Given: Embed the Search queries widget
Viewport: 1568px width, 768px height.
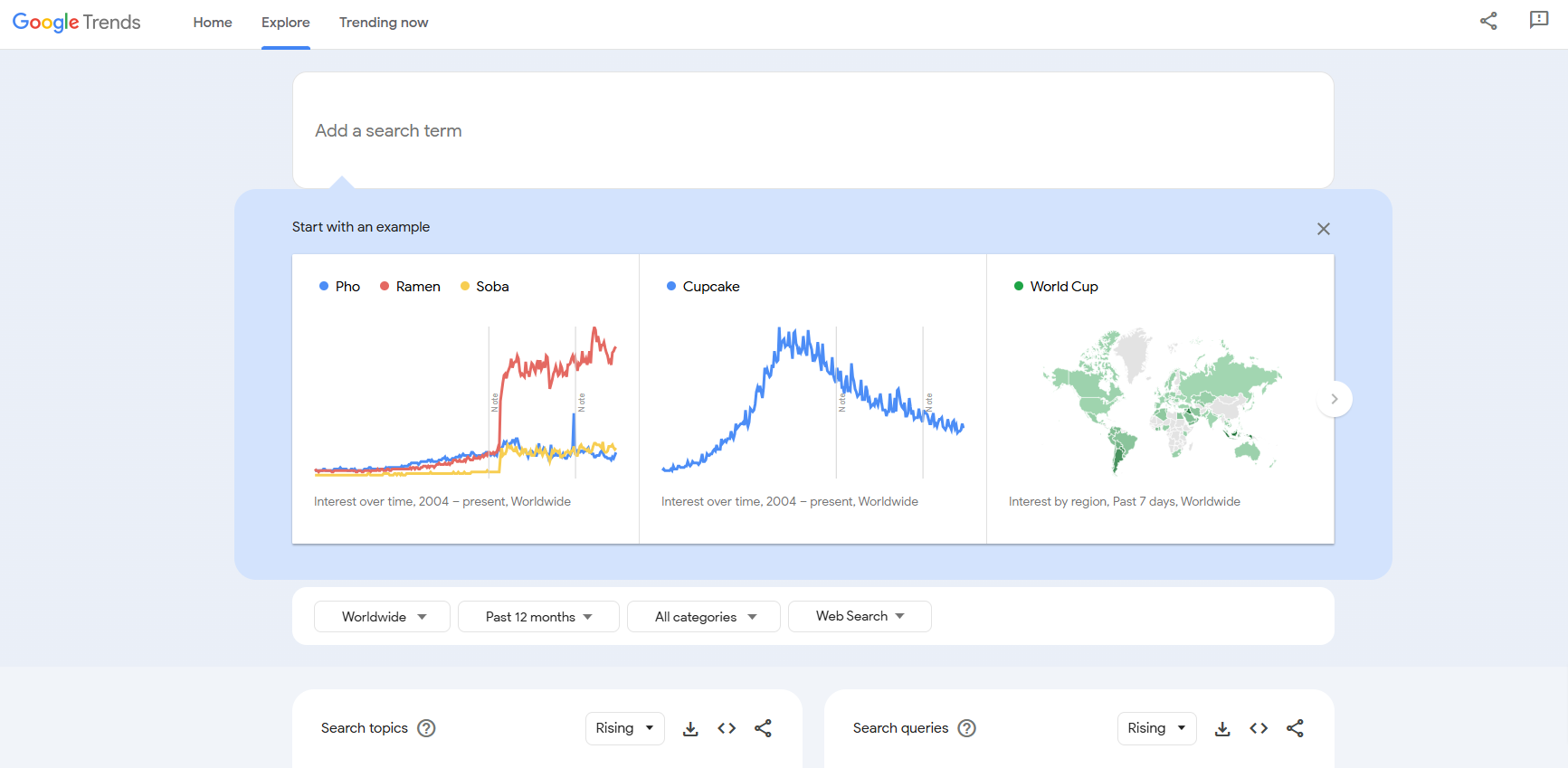Looking at the screenshot, I should pos(1259,728).
